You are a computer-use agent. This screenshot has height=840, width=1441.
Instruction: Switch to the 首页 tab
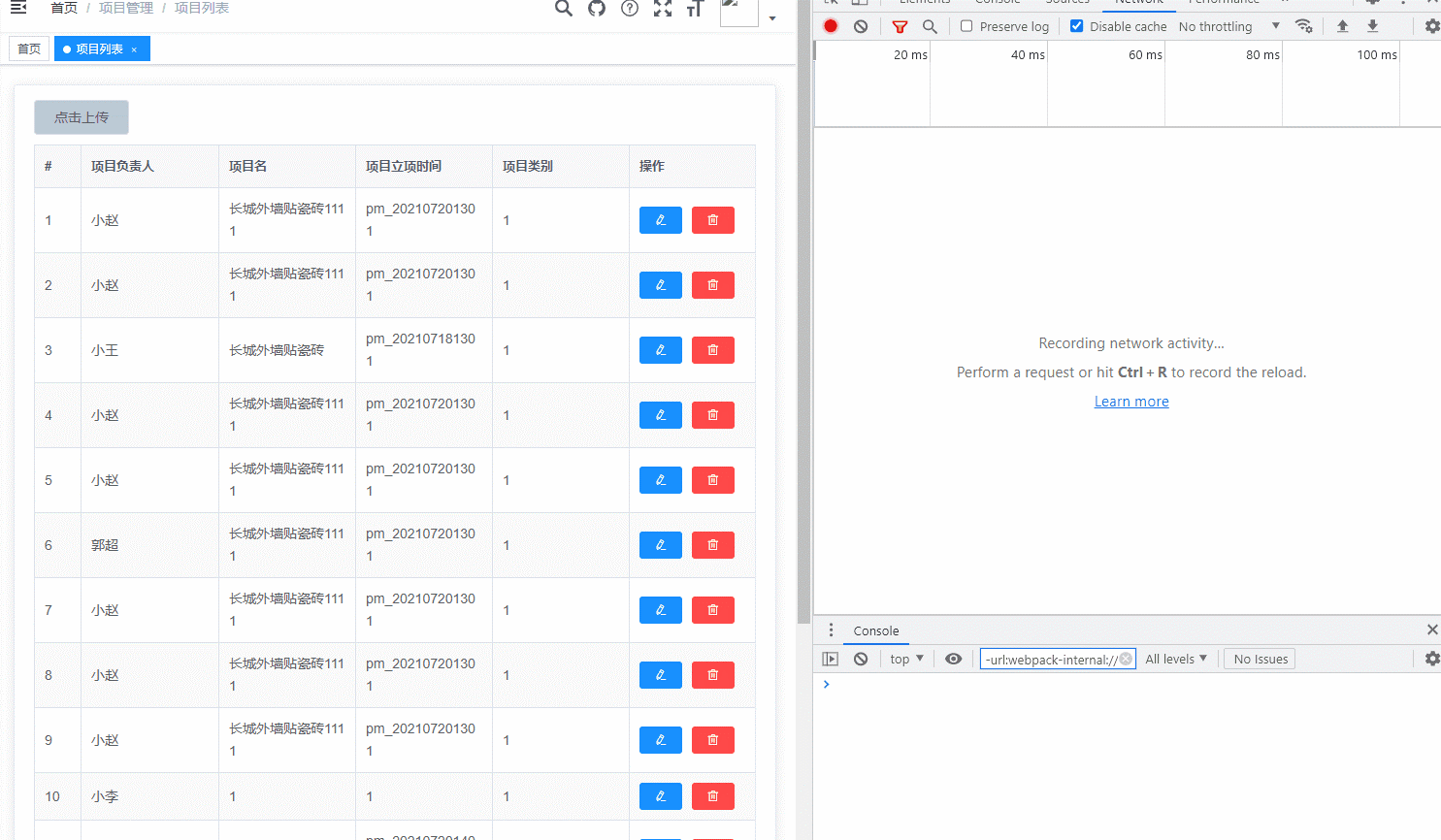[x=29, y=48]
